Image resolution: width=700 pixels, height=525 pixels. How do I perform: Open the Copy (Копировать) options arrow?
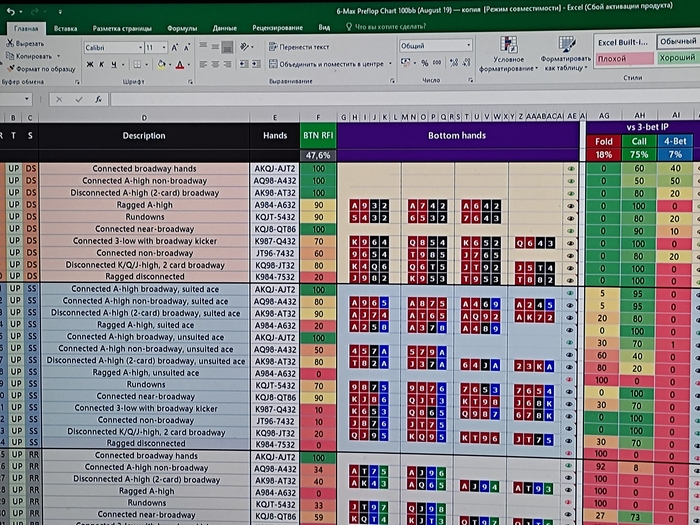[58, 56]
